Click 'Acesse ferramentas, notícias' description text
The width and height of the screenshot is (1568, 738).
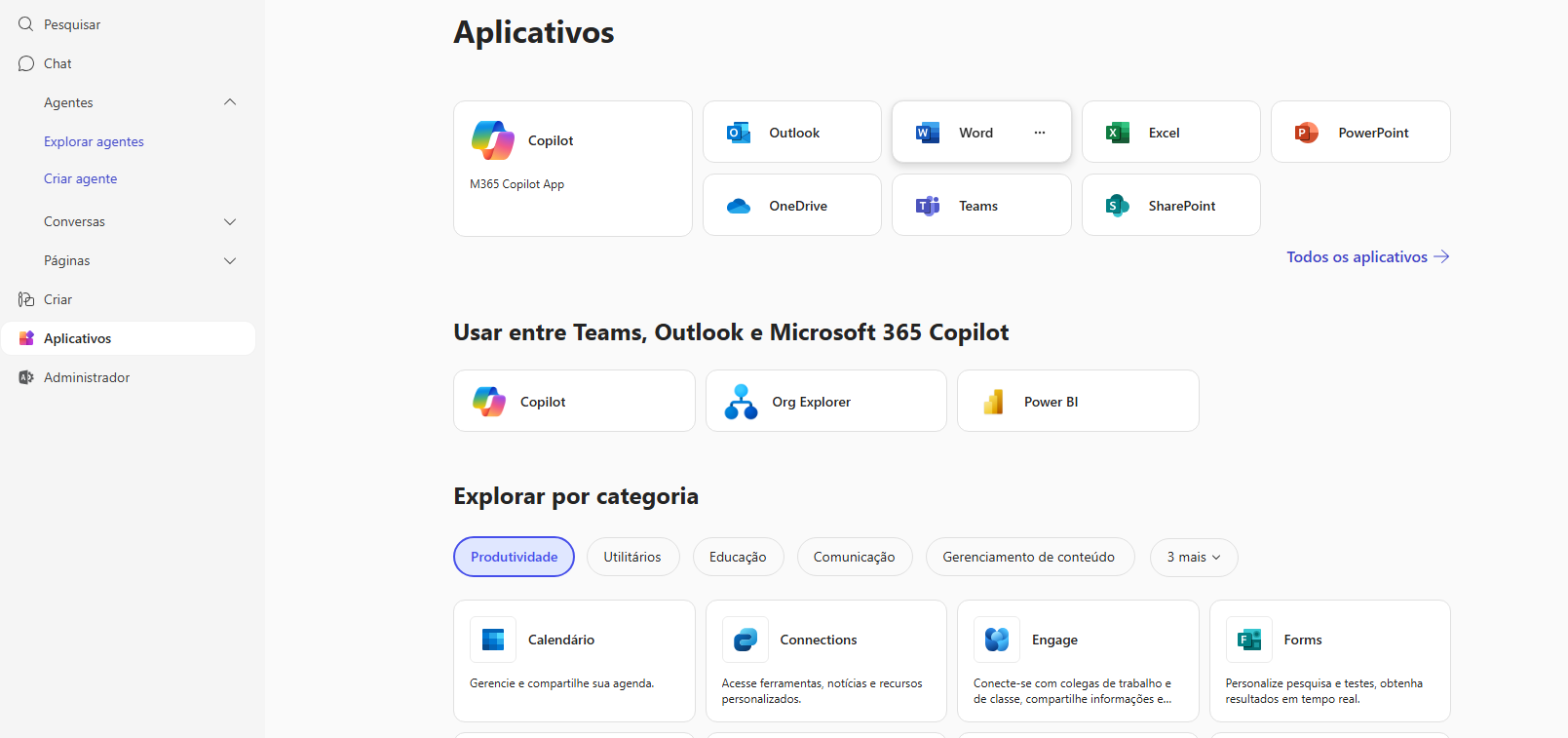pos(822,691)
